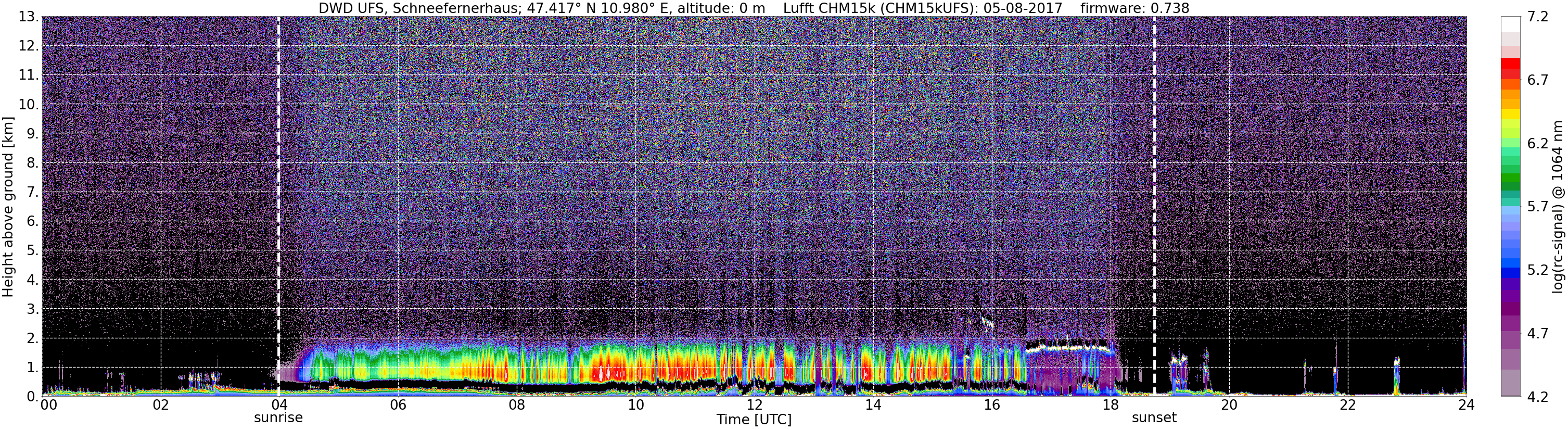Click the colorbar tick value 5.2
Image resolution: width=1568 pixels, height=430 pixels.
point(1538,270)
